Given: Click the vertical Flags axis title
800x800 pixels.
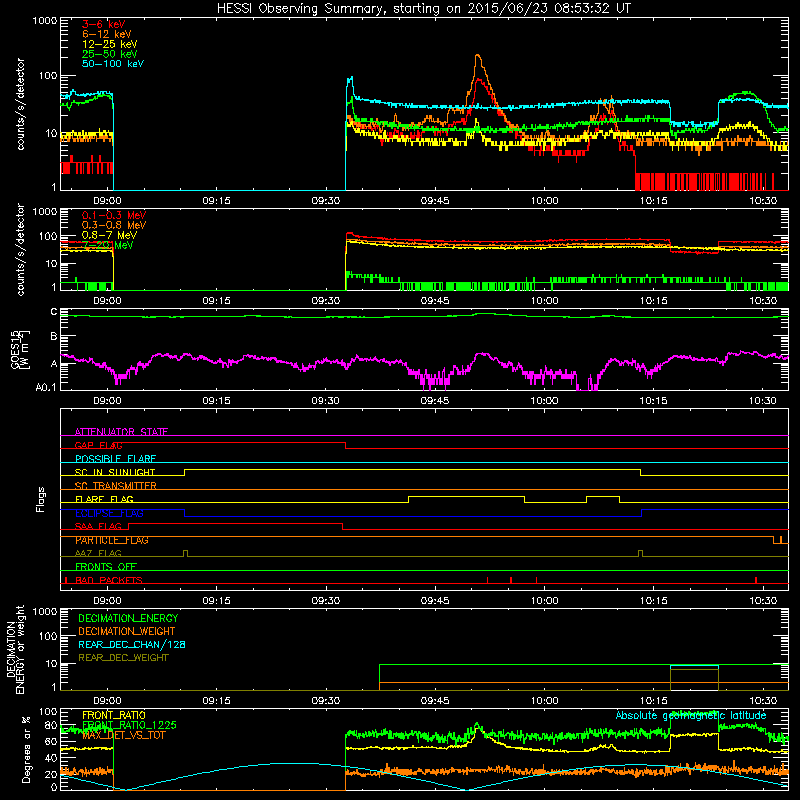Looking at the screenshot, I should 41,499.
